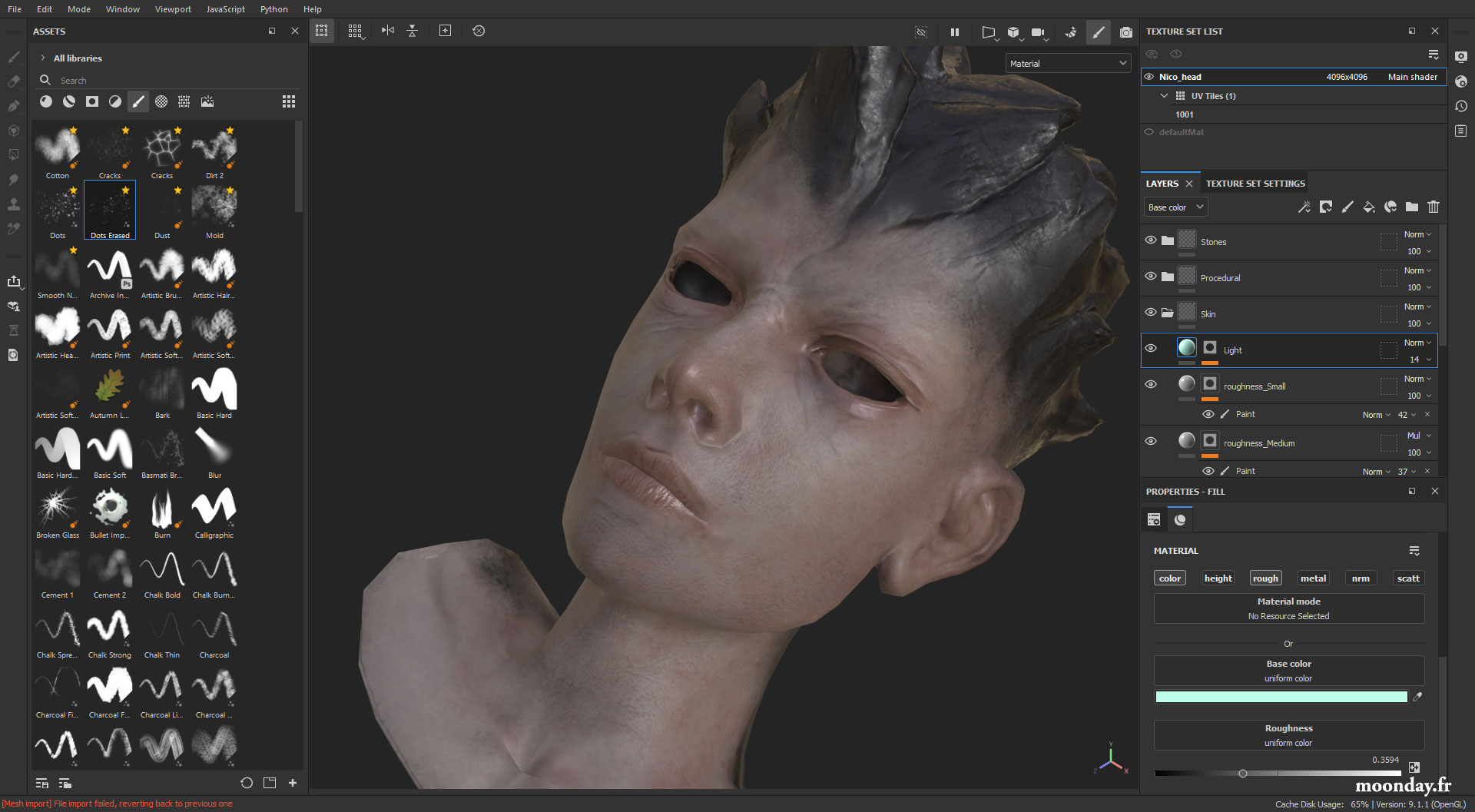This screenshot has height=812, width=1475.
Task: Open the Python menu
Action: tap(274, 9)
